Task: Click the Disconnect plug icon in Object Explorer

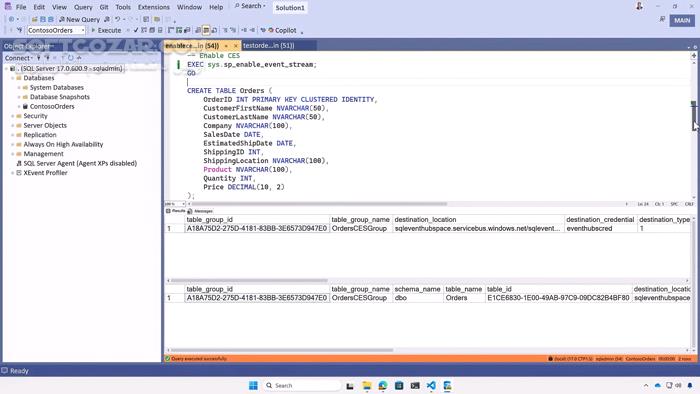Action: [x=47, y=58]
